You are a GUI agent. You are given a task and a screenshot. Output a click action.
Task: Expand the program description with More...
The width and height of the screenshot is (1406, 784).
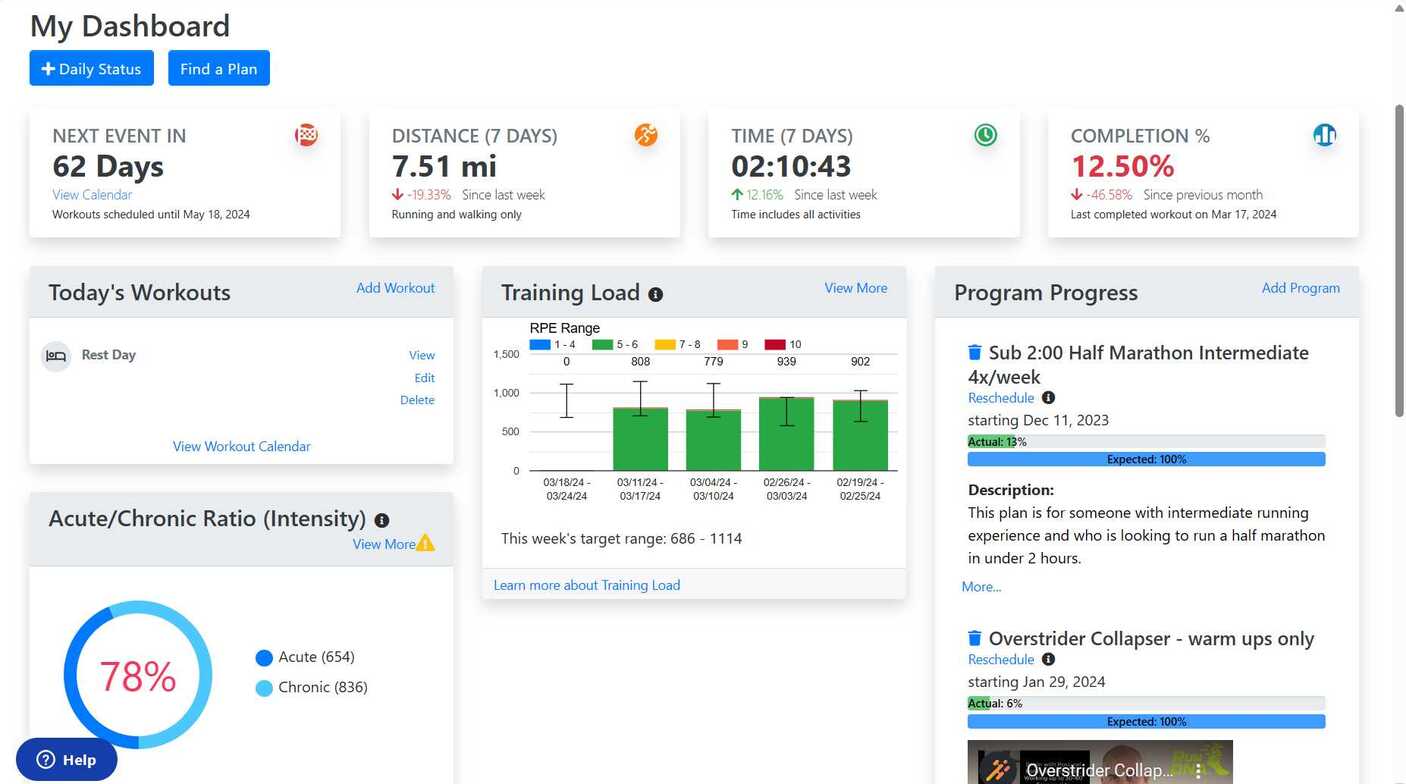coord(981,587)
